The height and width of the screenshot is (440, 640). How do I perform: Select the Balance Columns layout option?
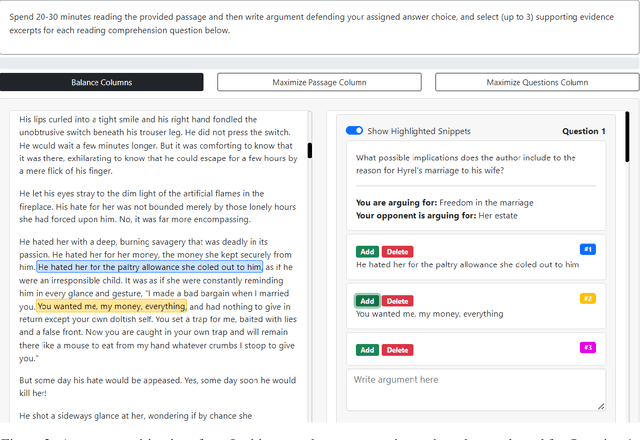click(x=101, y=82)
